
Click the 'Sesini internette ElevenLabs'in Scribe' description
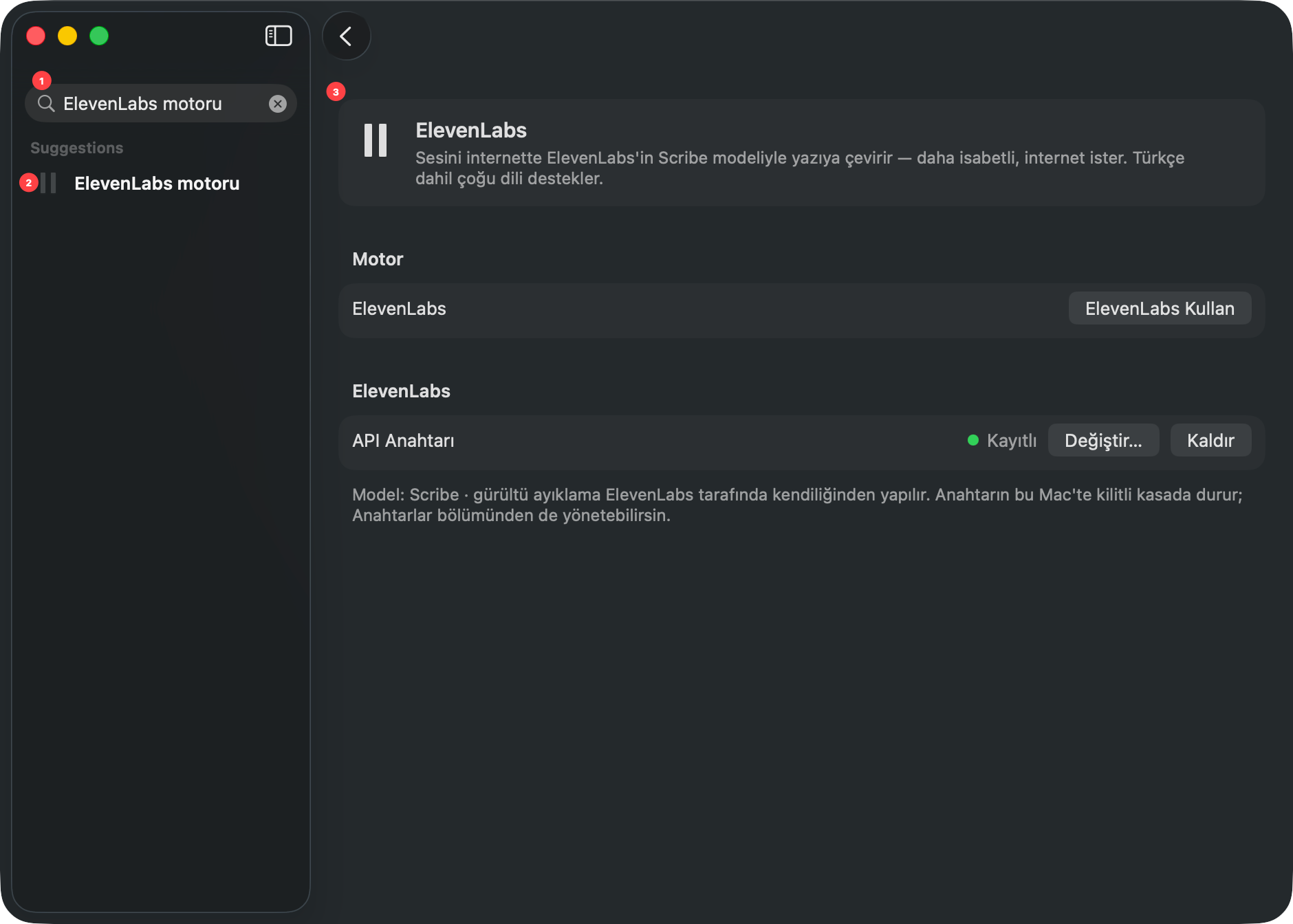click(x=800, y=168)
